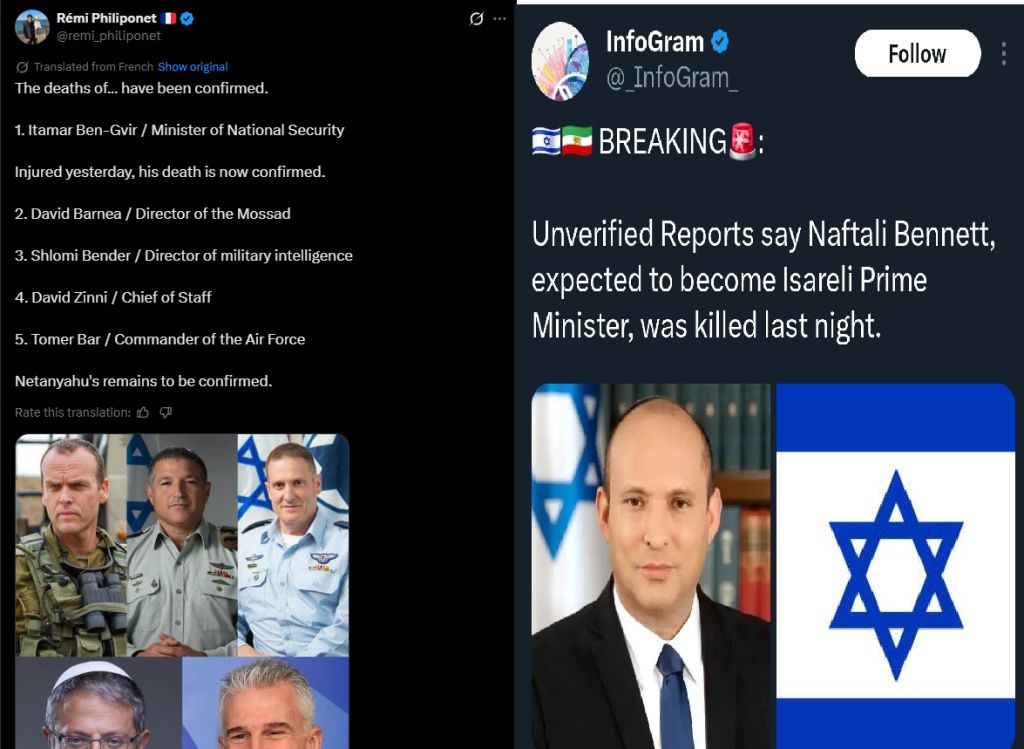Open the Air Force commander photo in blue uniform
The height and width of the screenshot is (749, 1024).
click(293, 545)
